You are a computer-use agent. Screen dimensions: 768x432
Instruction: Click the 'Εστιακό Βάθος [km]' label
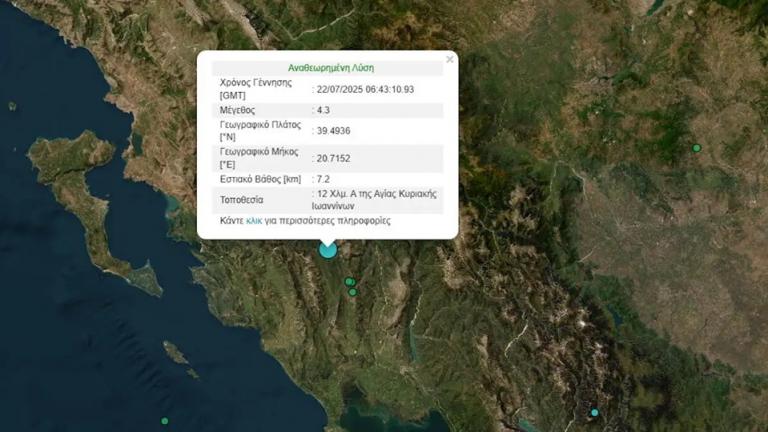[261, 179]
